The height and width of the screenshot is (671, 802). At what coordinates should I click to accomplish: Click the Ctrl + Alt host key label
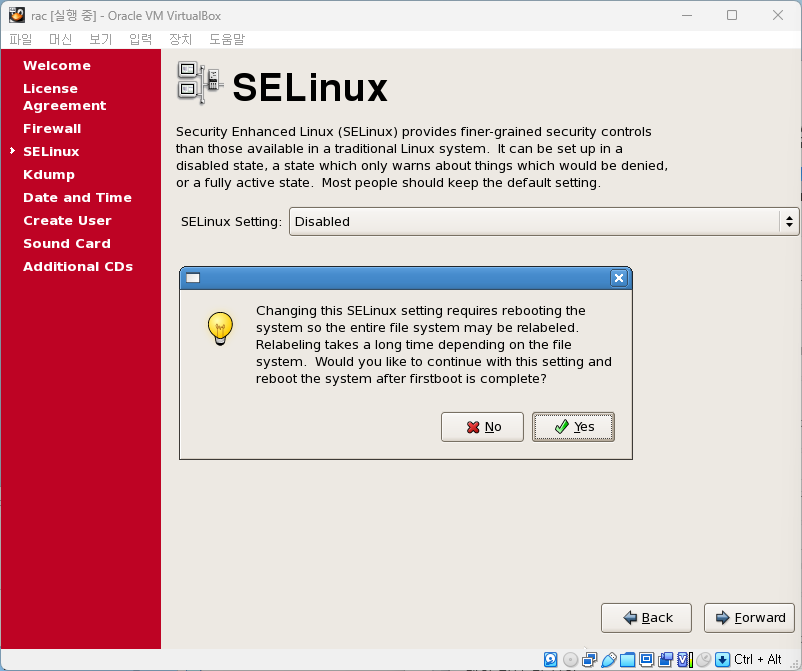(758, 659)
